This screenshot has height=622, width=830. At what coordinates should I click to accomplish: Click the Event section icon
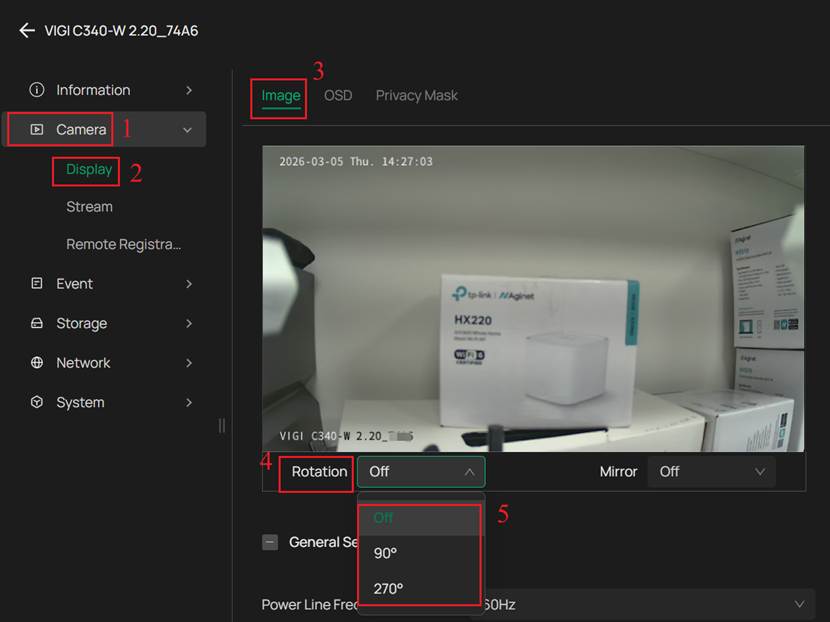tap(36, 283)
